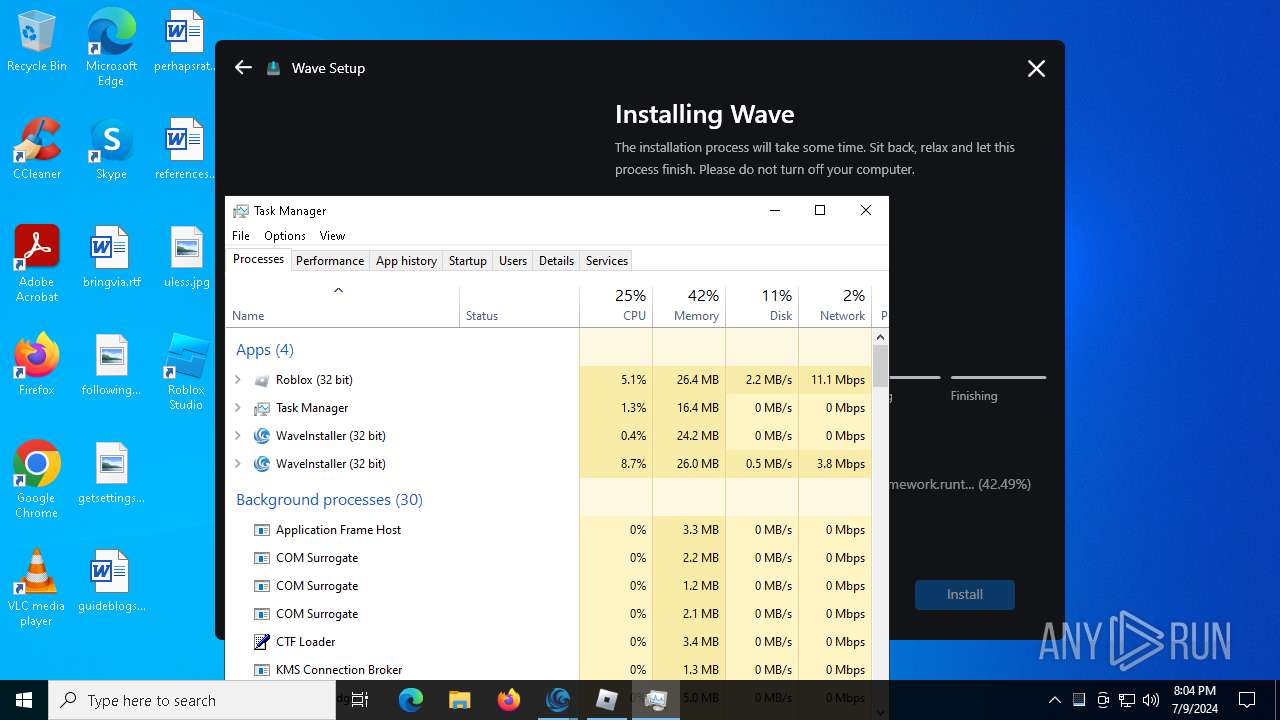This screenshot has height=720, width=1280.
Task: Go back in Wave Setup window
Action: tap(243, 68)
